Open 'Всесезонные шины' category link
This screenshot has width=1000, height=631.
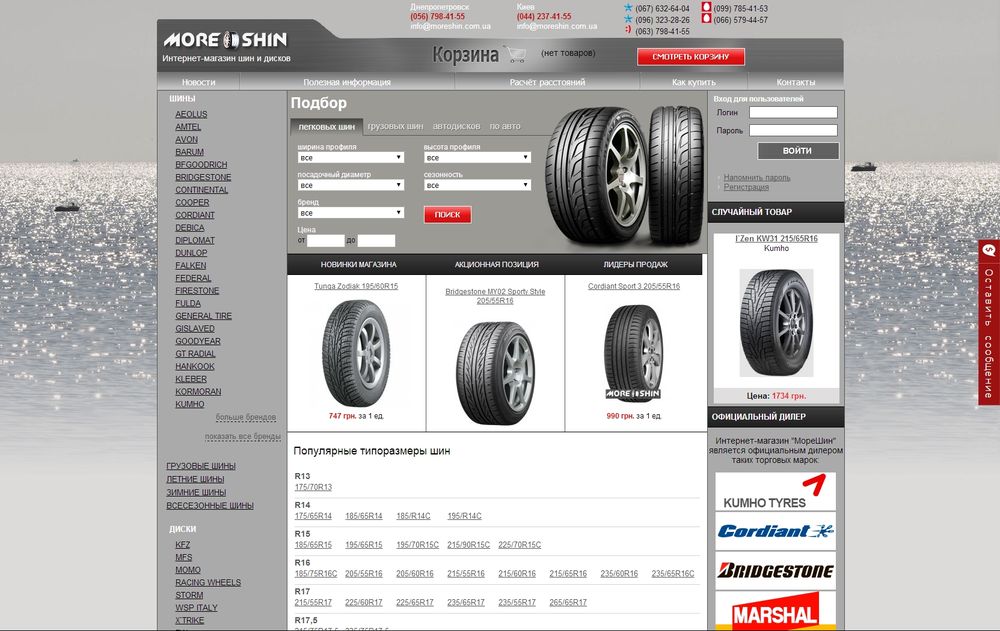click(210, 505)
